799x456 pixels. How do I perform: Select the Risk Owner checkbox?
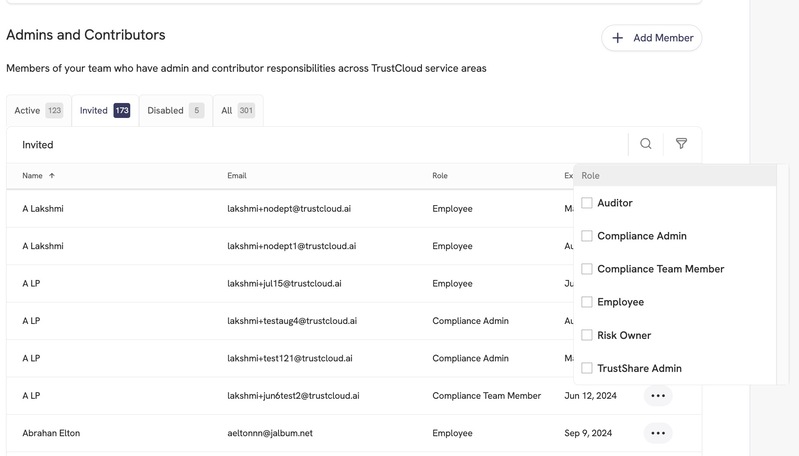(x=587, y=335)
